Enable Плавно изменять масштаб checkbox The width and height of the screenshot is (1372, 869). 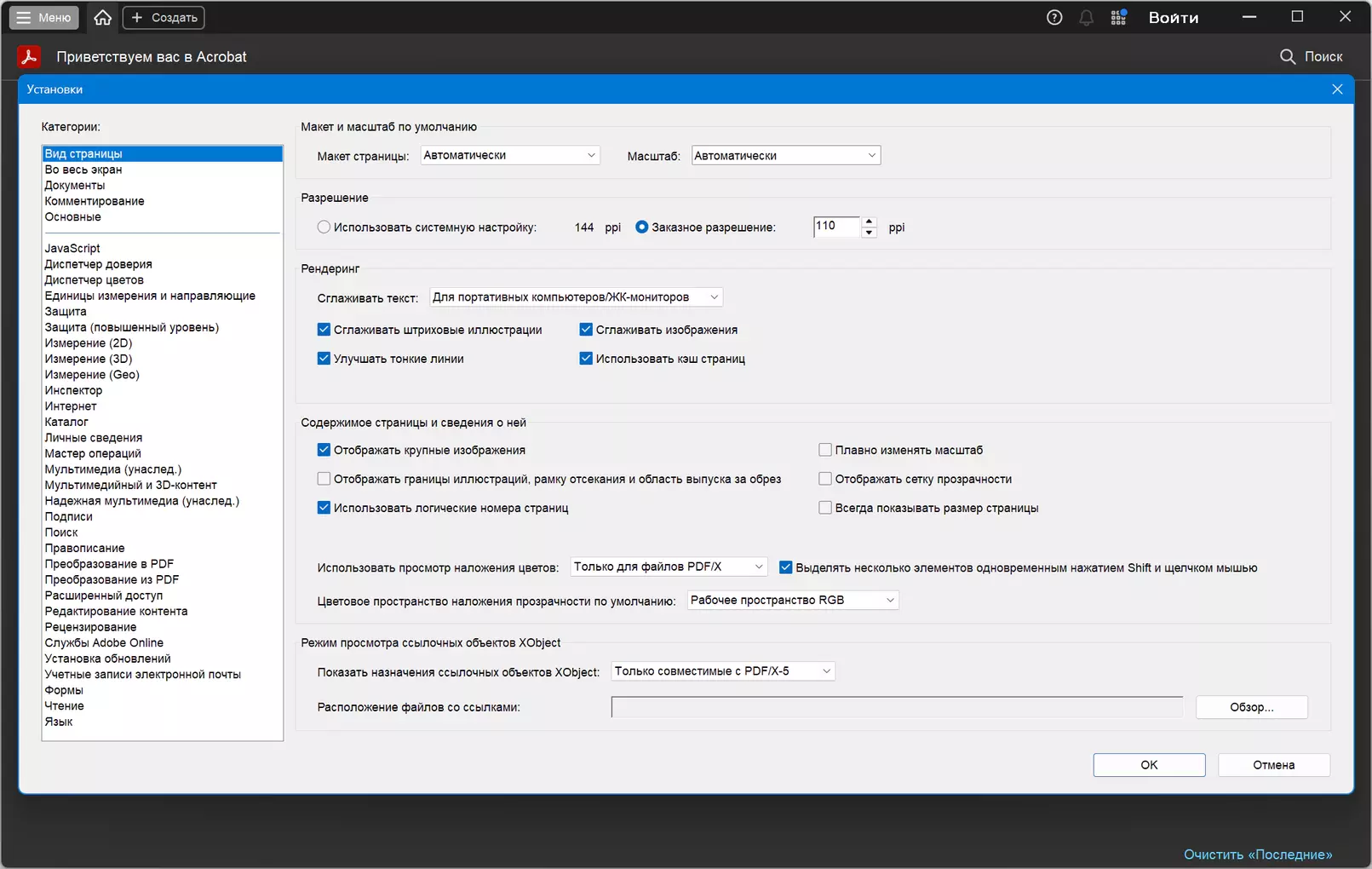click(x=825, y=450)
